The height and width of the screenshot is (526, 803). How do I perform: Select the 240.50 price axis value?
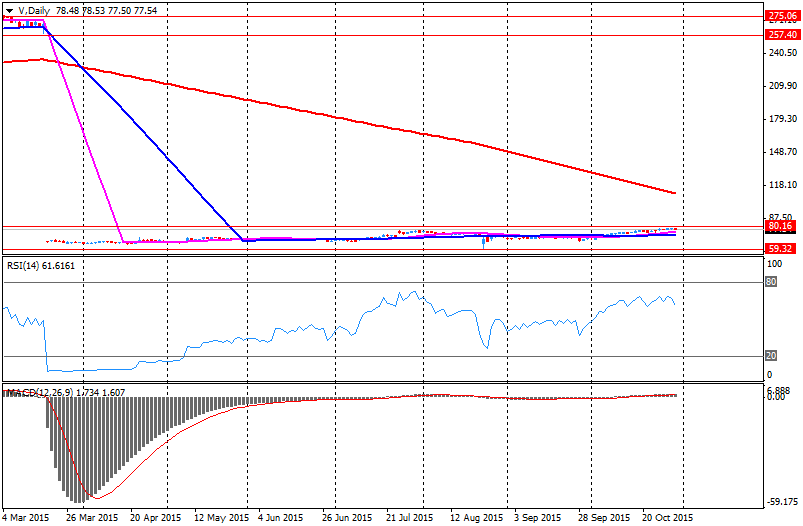783,53
